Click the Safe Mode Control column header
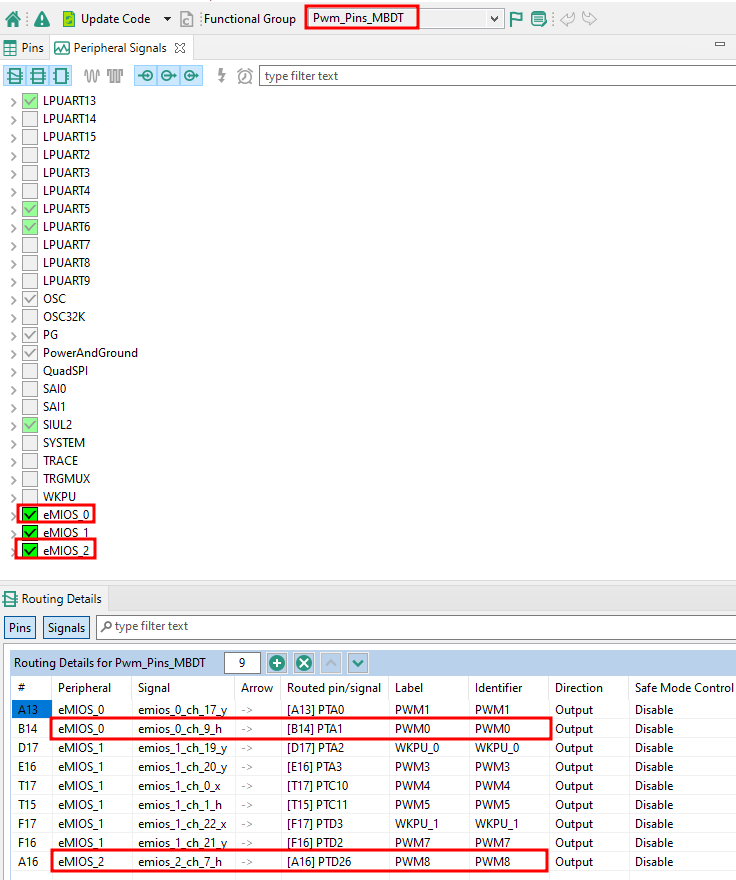This screenshot has width=736, height=880. (x=683, y=688)
